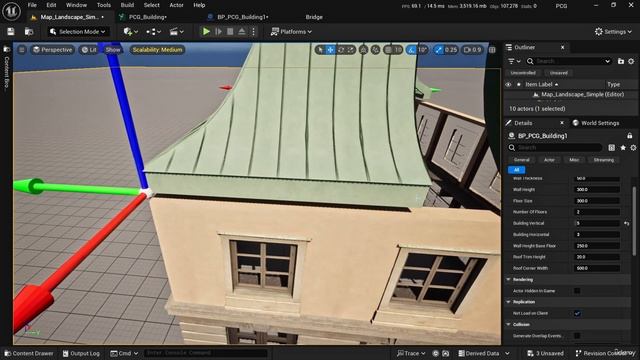Toggle surface snapping icon
This screenshot has height=360, width=640.
coord(376,50)
